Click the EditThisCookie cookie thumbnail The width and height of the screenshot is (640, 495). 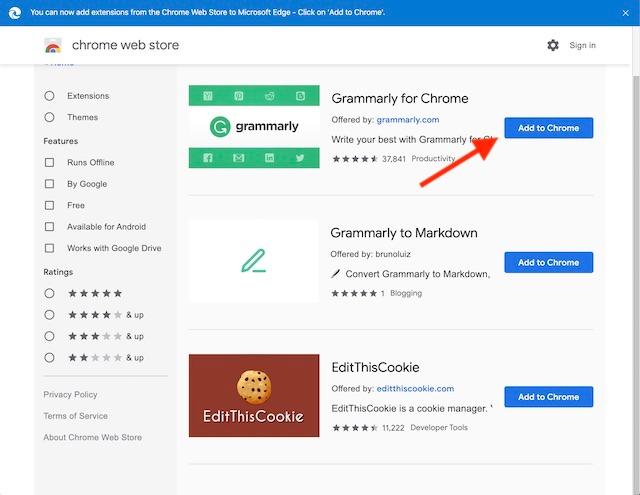(x=254, y=395)
